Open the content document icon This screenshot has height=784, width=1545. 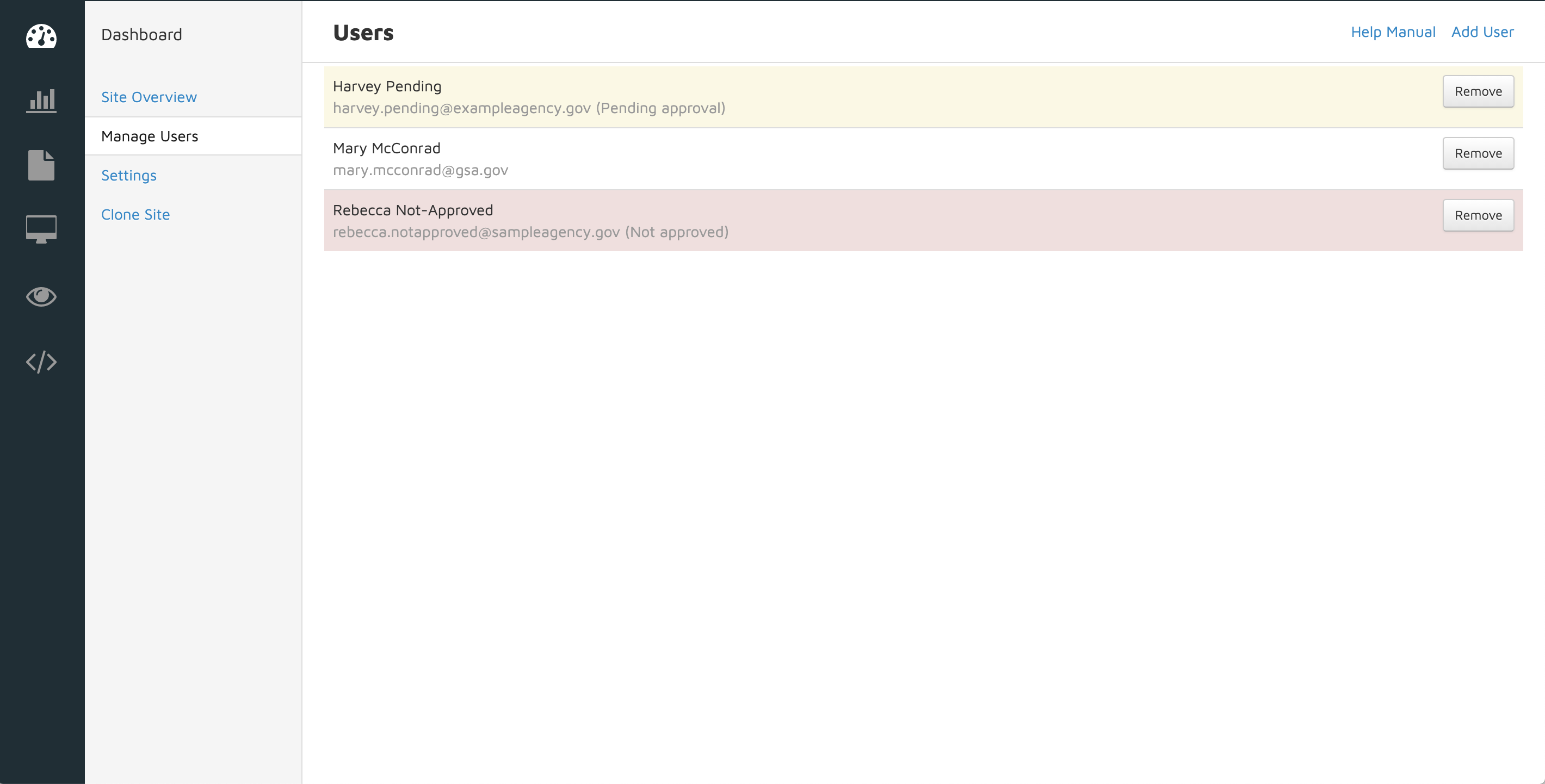coord(41,165)
